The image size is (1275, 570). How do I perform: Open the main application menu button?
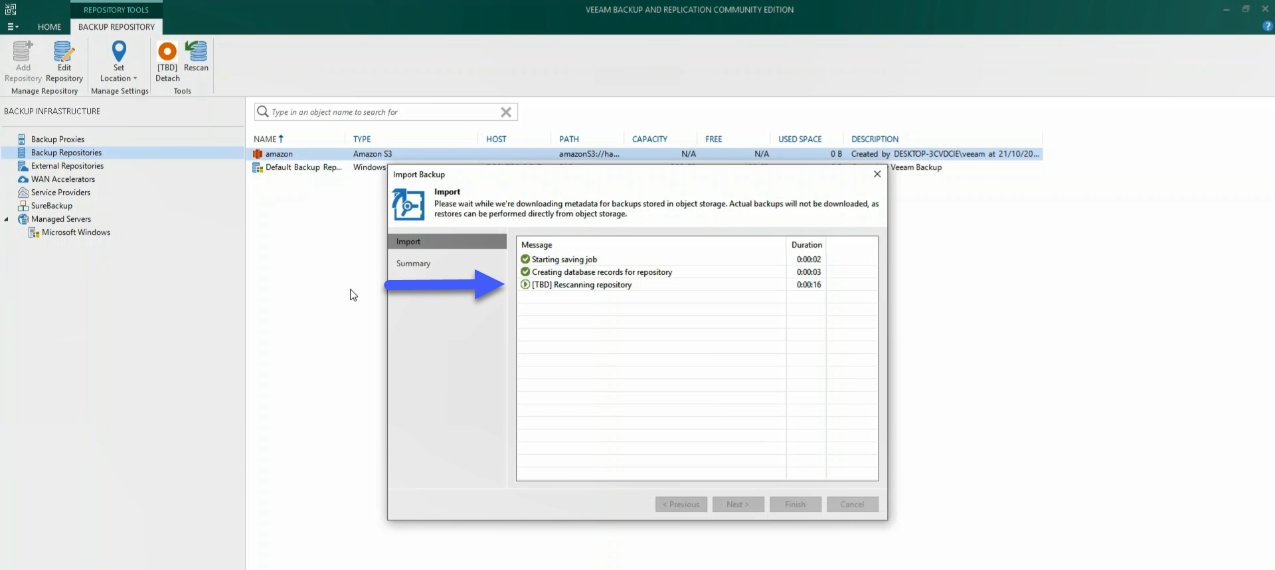[x=13, y=27]
